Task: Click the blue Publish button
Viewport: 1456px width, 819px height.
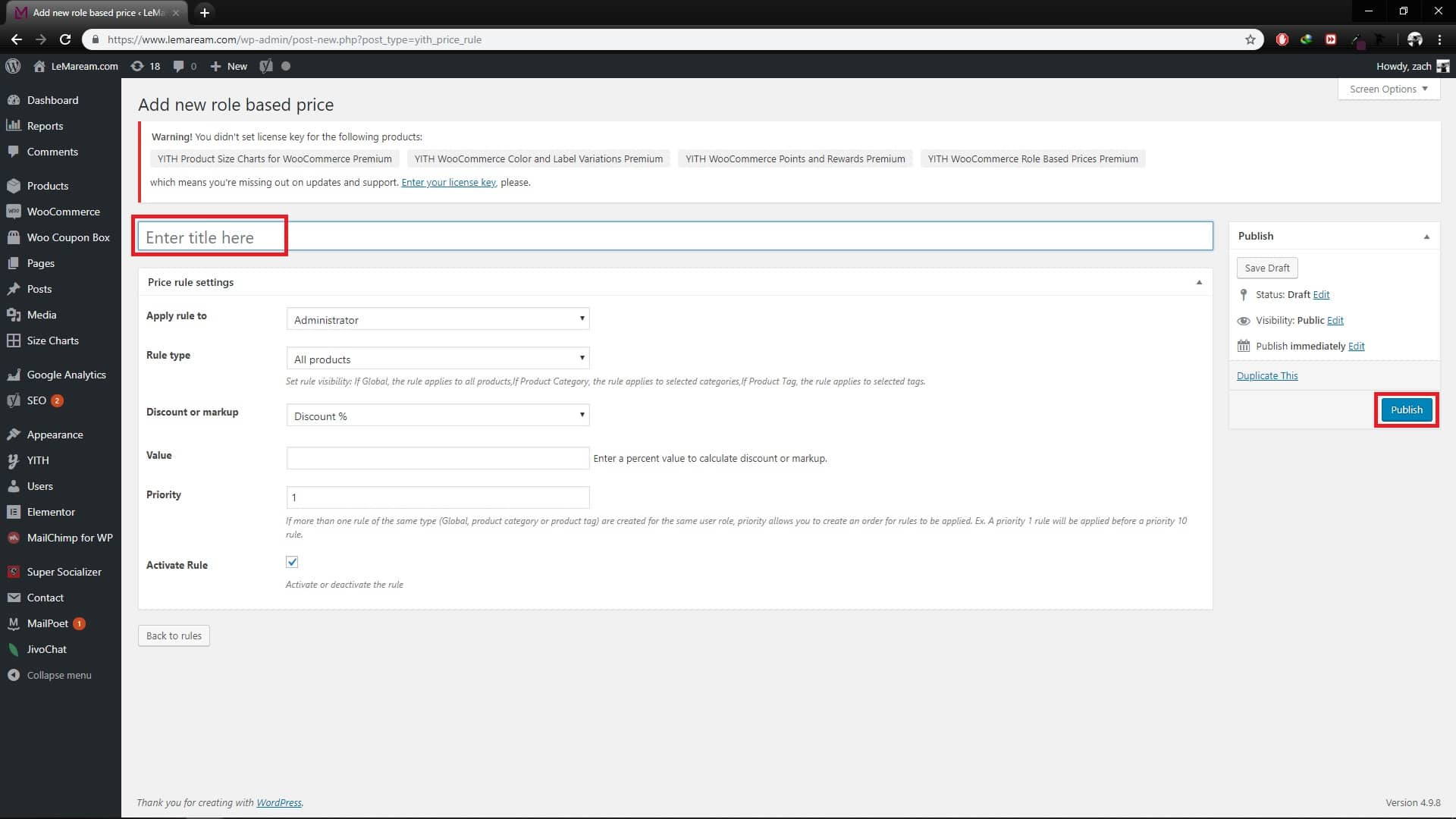Action: tap(1407, 409)
